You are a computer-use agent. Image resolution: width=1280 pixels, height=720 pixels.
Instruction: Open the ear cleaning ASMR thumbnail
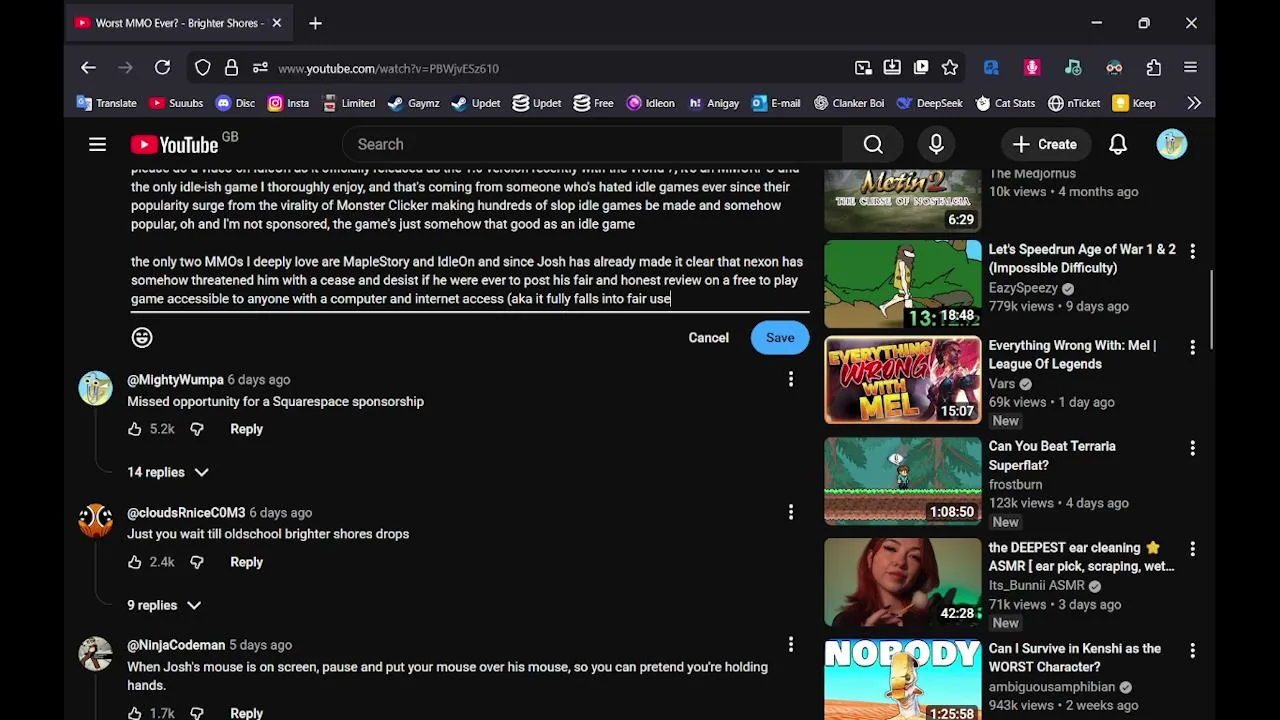[902, 582]
